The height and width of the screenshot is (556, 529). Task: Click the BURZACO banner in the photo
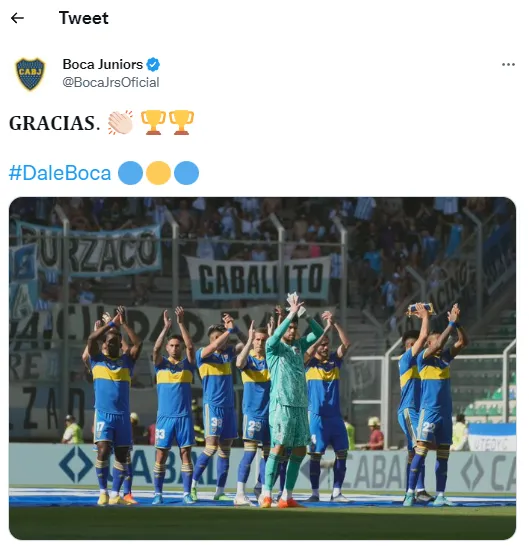(x=89, y=250)
